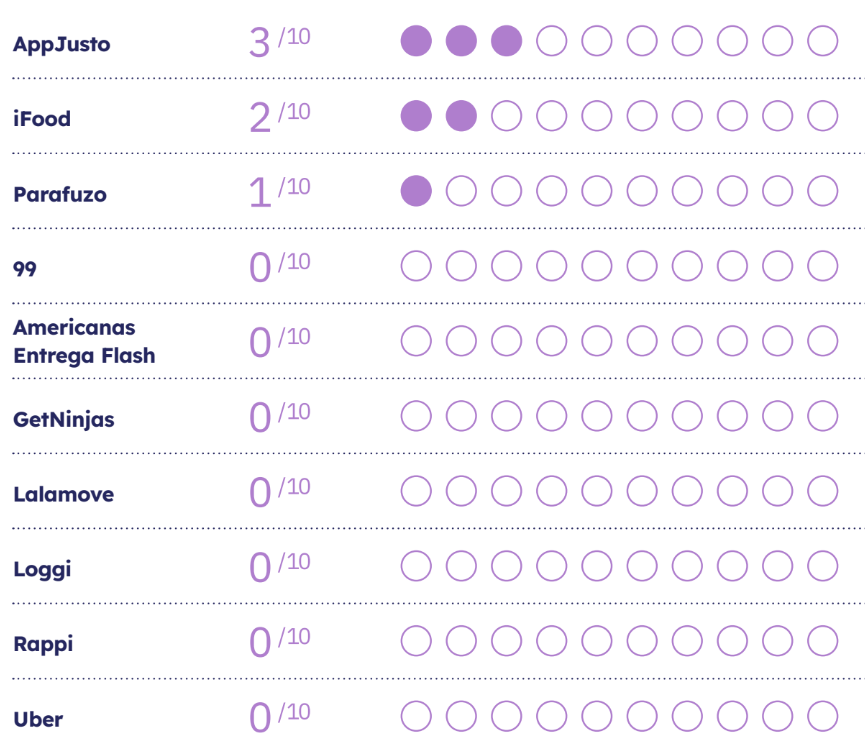This screenshot has height=751, width=865.
Task: Click the iFood platform label
Action: [42, 119]
